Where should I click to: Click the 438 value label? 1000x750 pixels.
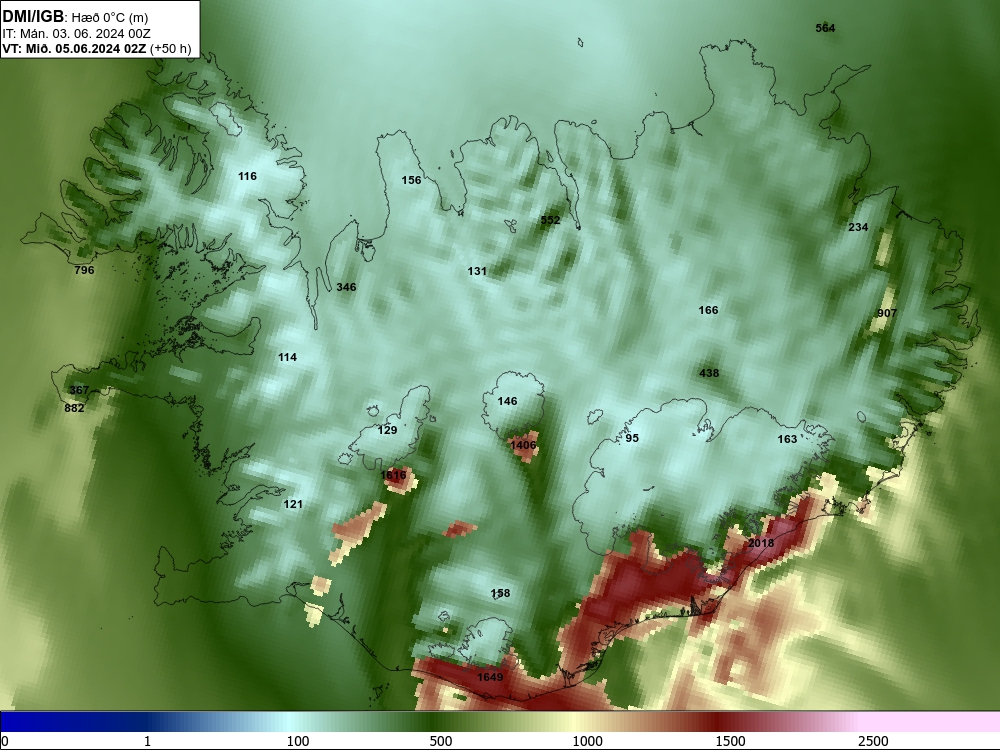709,374
